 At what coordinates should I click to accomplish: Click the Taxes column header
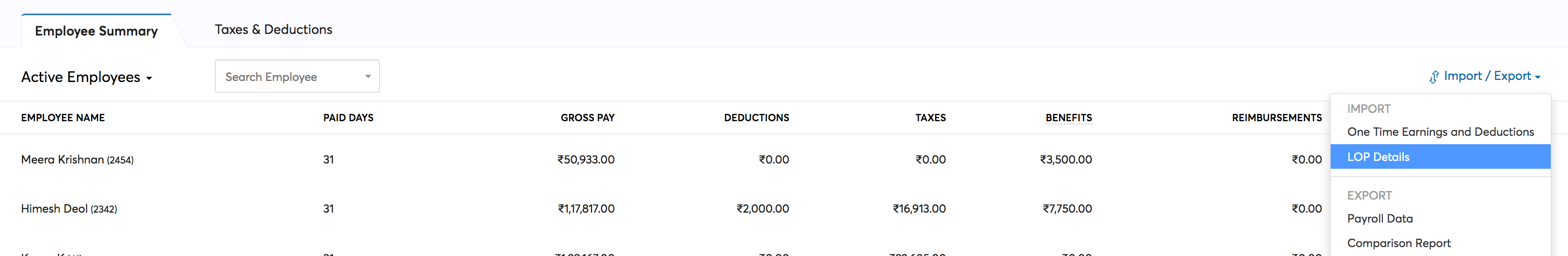tap(930, 118)
